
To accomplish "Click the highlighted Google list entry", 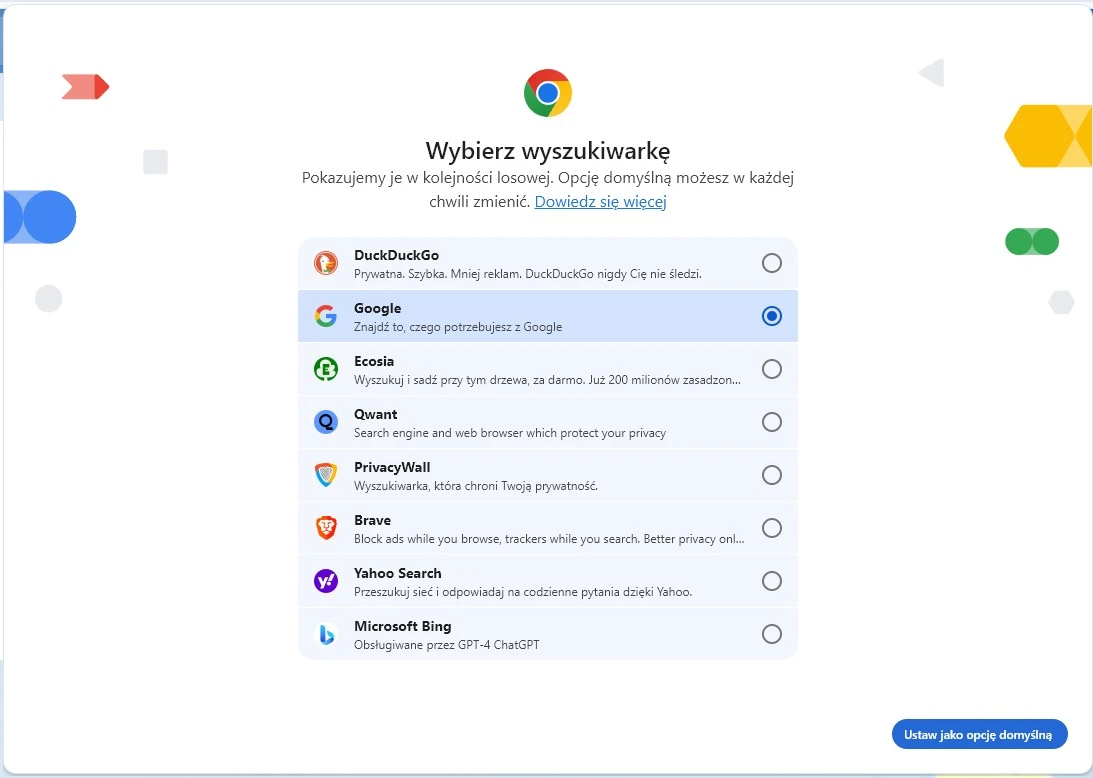I will 547,315.
